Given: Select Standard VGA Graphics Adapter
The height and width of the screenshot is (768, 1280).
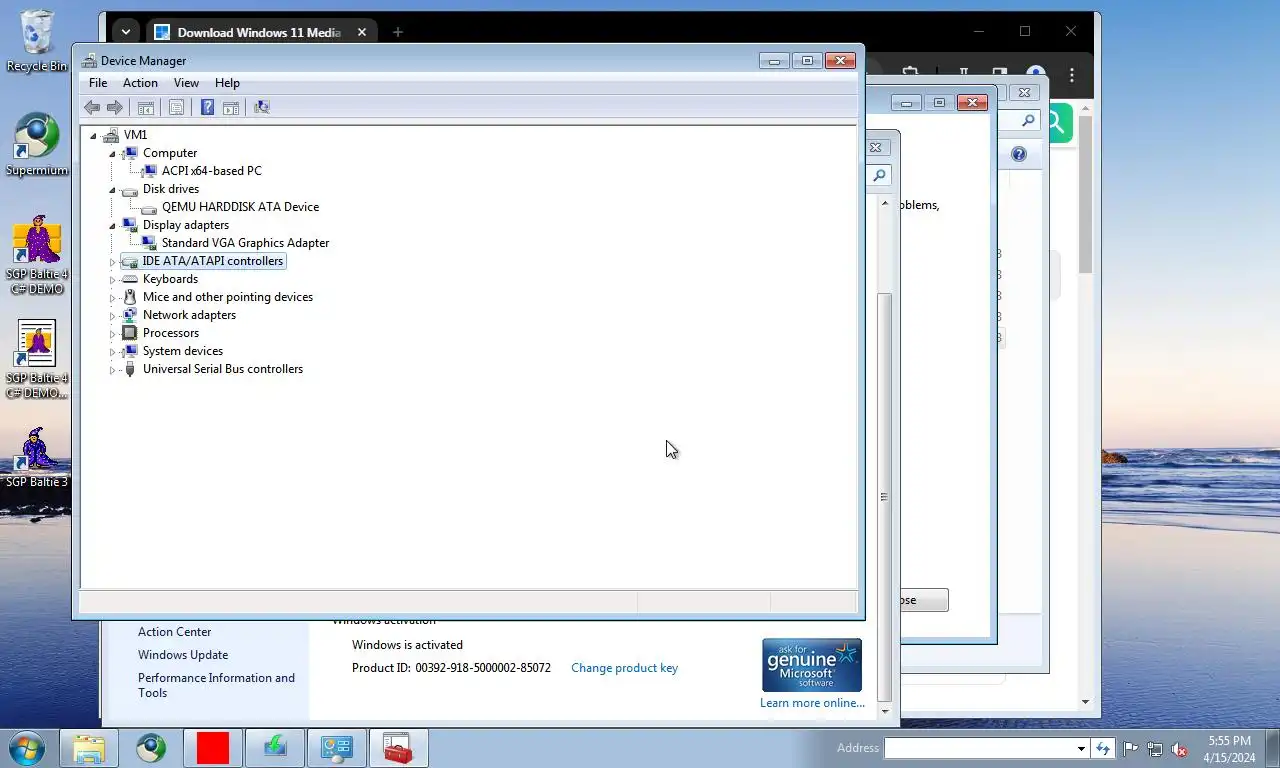Looking at the screenshot, I should coord(245,243).
